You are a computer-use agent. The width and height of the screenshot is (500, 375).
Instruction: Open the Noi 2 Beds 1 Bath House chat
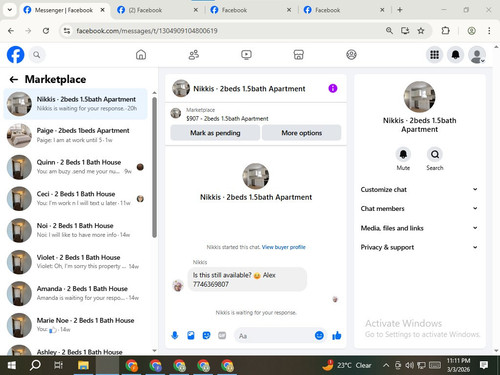(75, 230)
